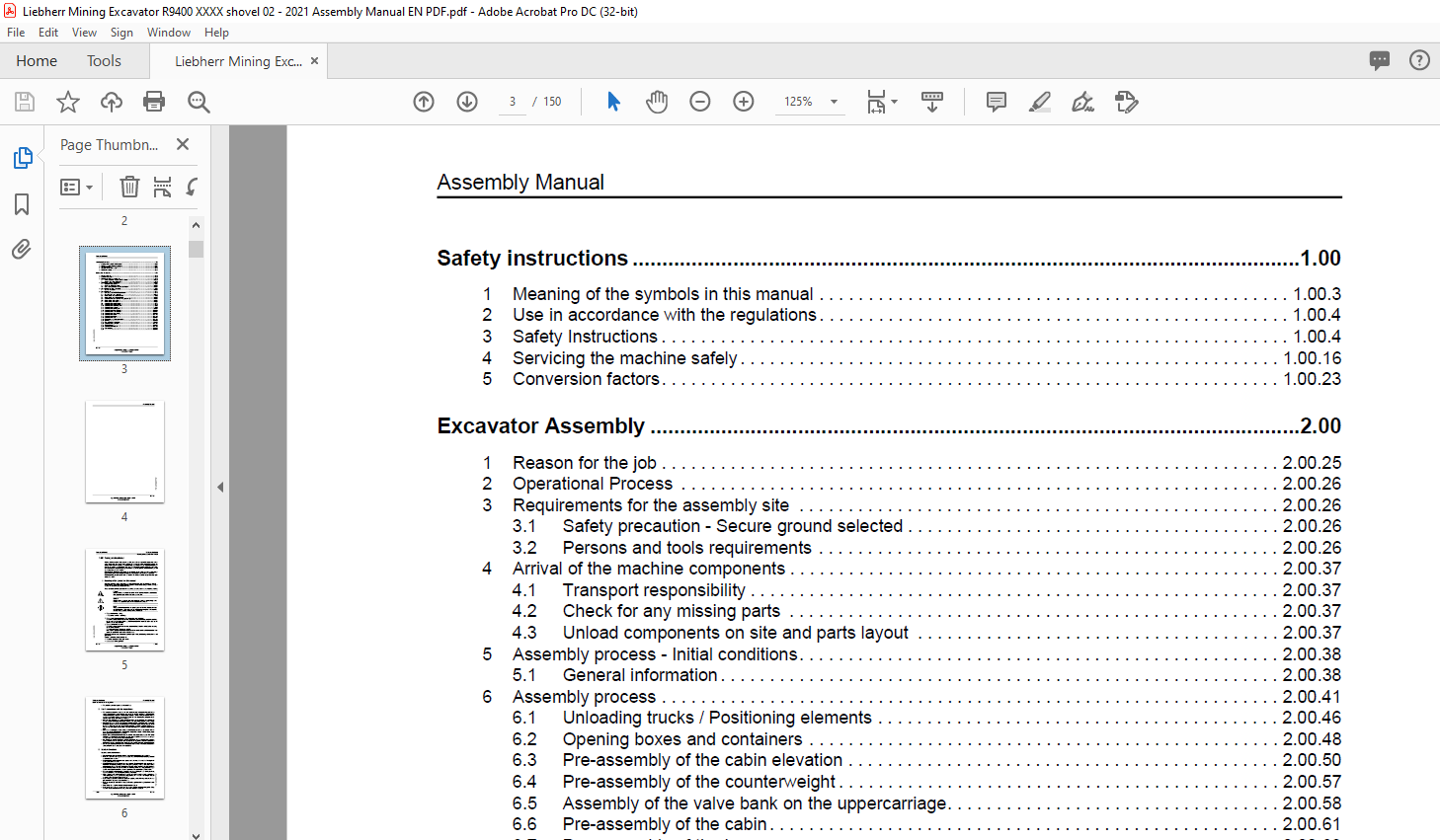1440x840 pixels.
Task: Upload file to cloud icon
Action: click(x=112, y=102)
